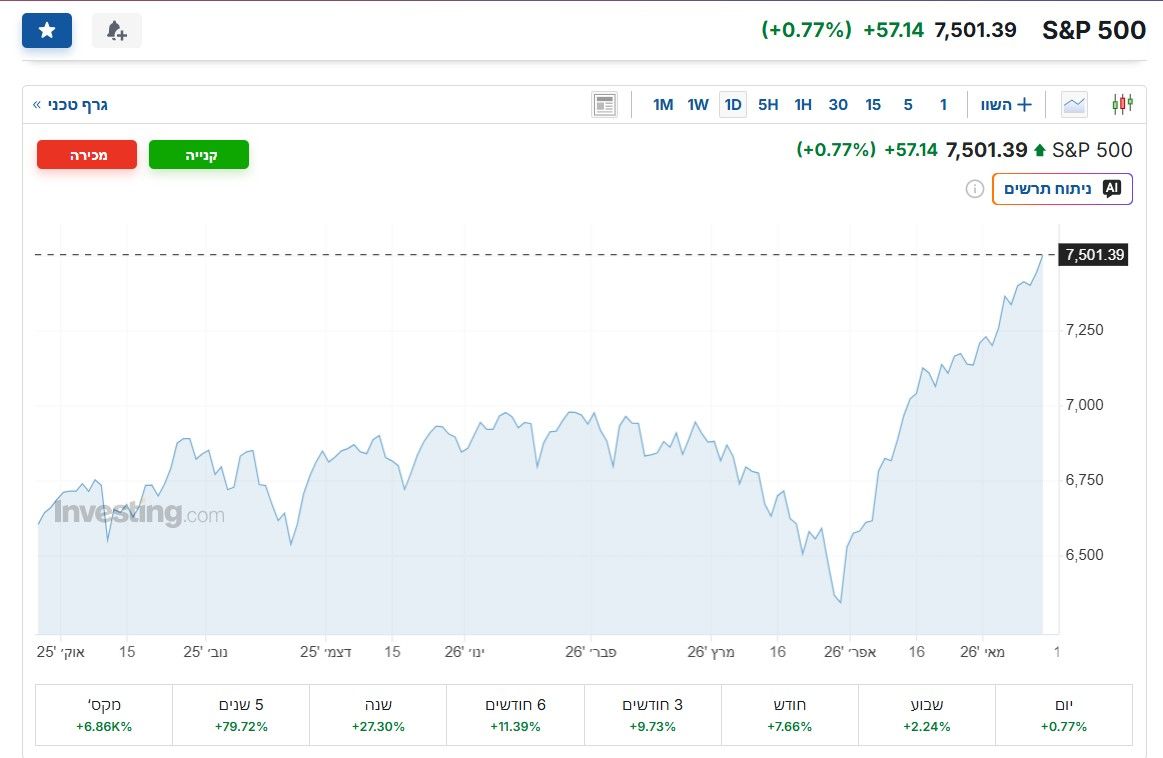Select the max (מקס') +6.86K% range

104,715
